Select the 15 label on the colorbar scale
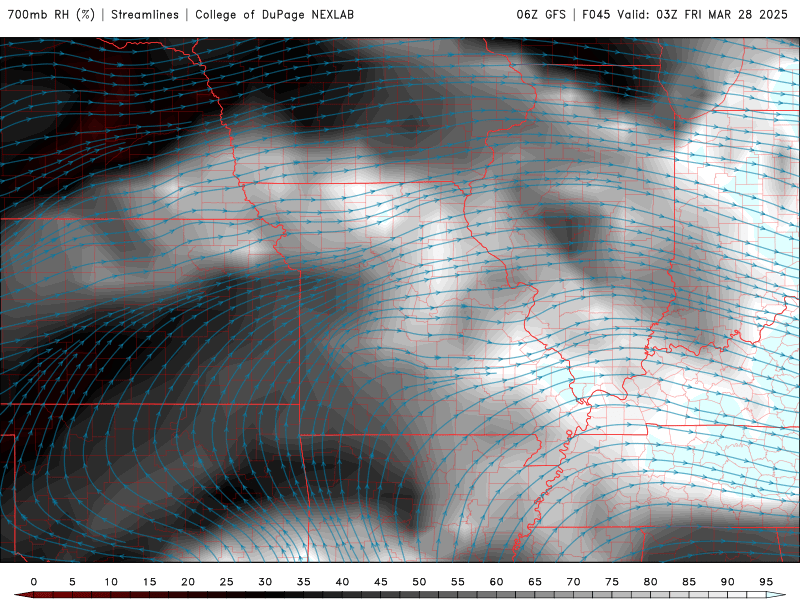 coord(149,582)
